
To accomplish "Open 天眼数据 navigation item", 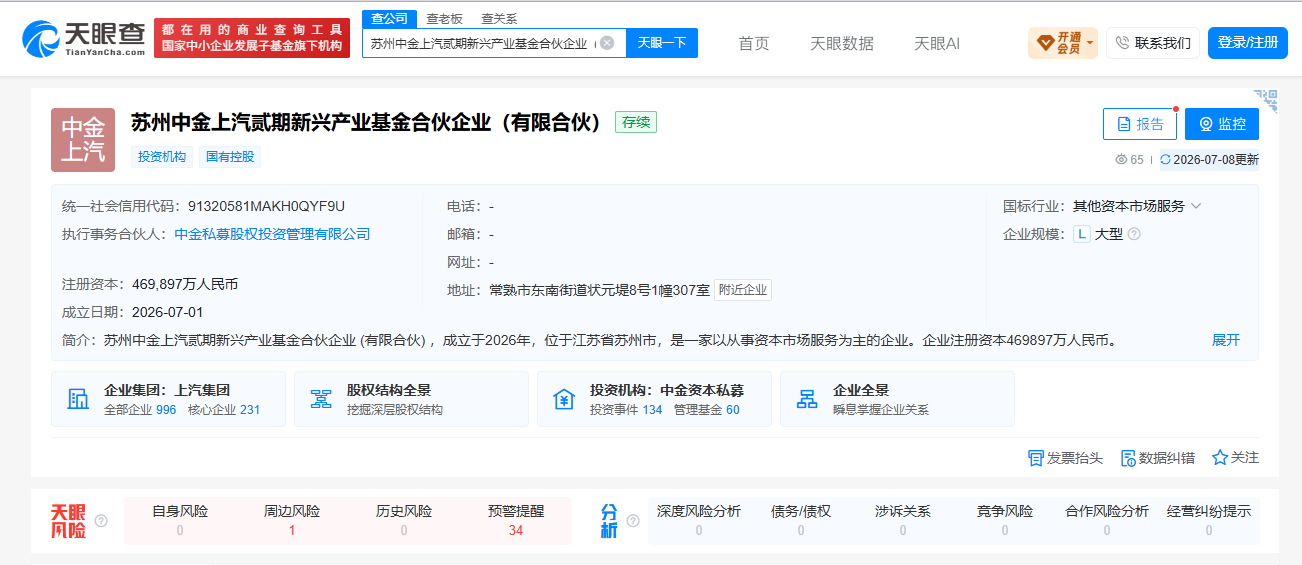I will [x=841, y=43].
